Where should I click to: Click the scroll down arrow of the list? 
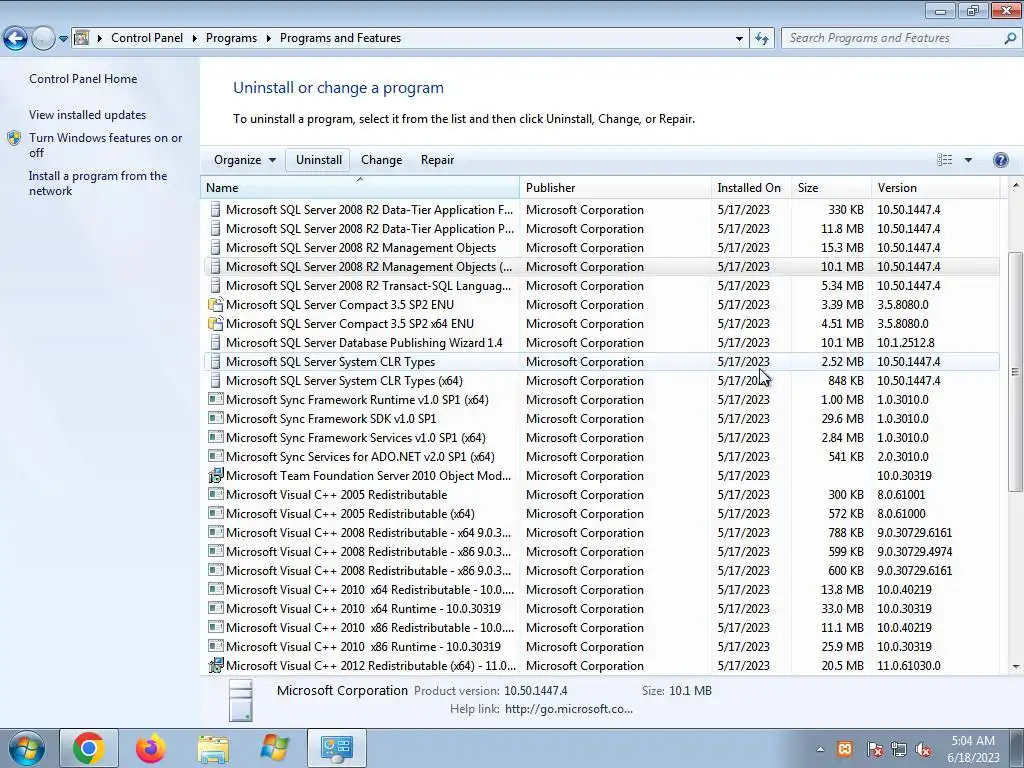tap(1015, 666)
